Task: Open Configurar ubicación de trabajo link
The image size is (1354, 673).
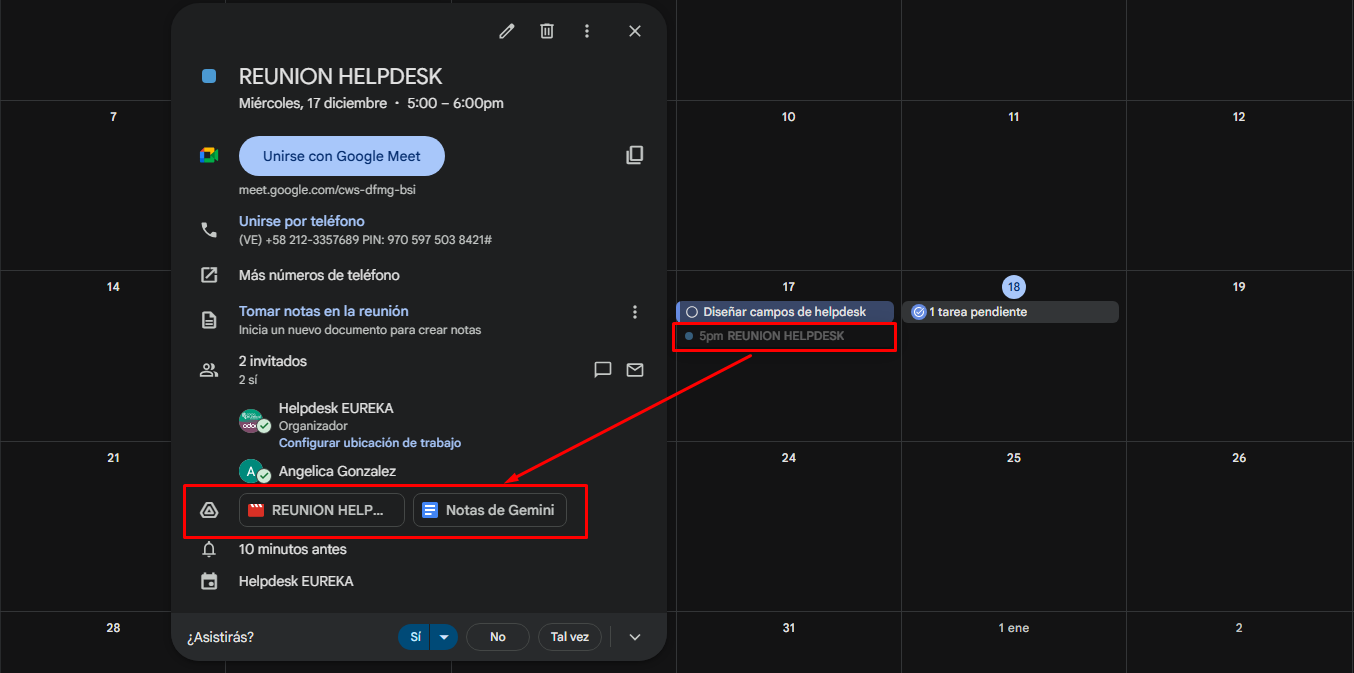Action: [369, 442]
